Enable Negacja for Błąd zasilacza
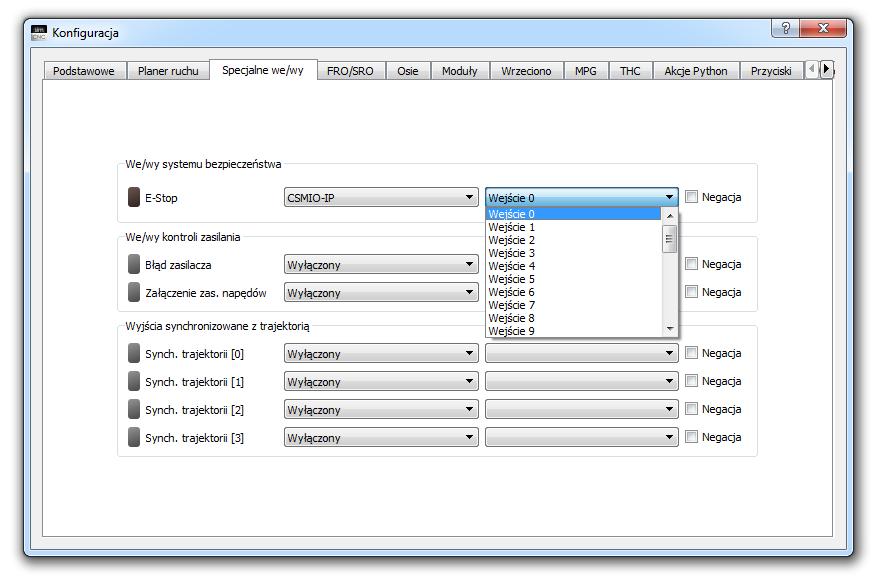 691,263
